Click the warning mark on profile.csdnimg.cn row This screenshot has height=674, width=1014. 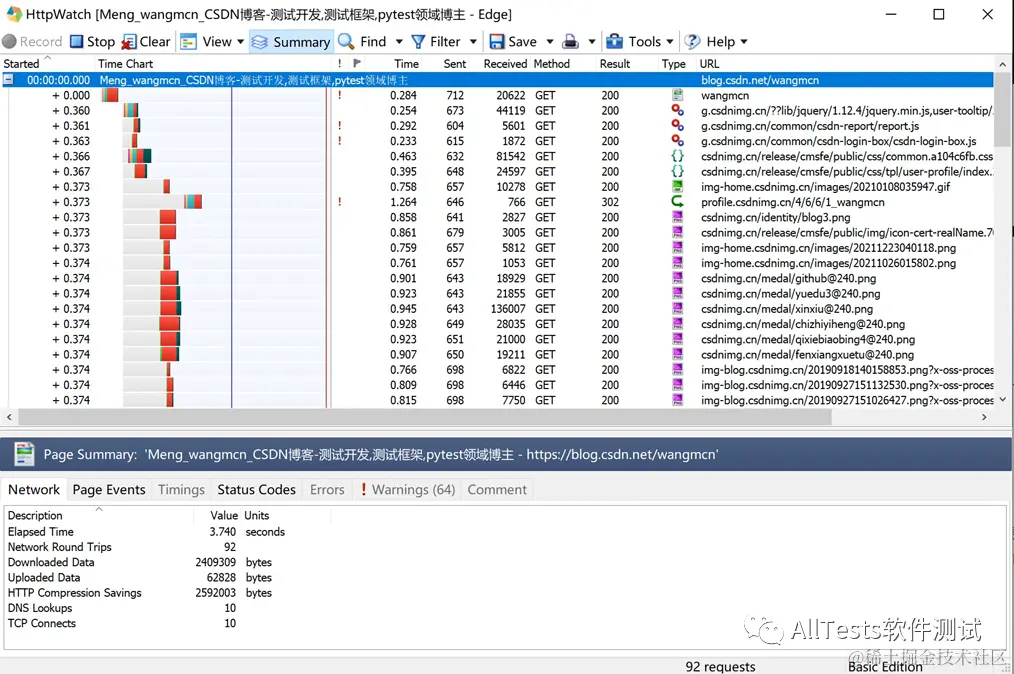pyautogui.click(x=340, y=202)
